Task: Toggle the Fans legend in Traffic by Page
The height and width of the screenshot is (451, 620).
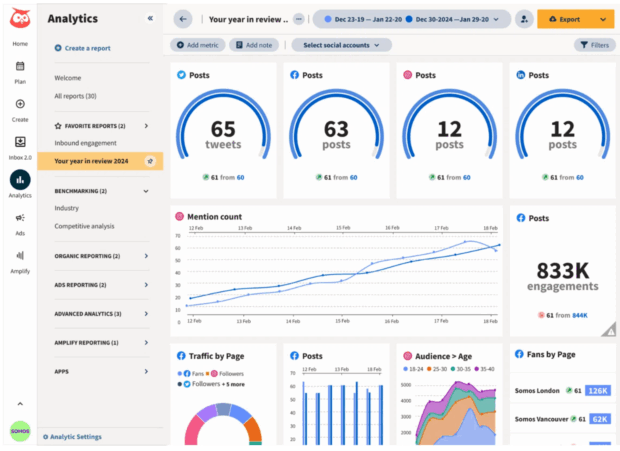Action: [x=191, y=374]
